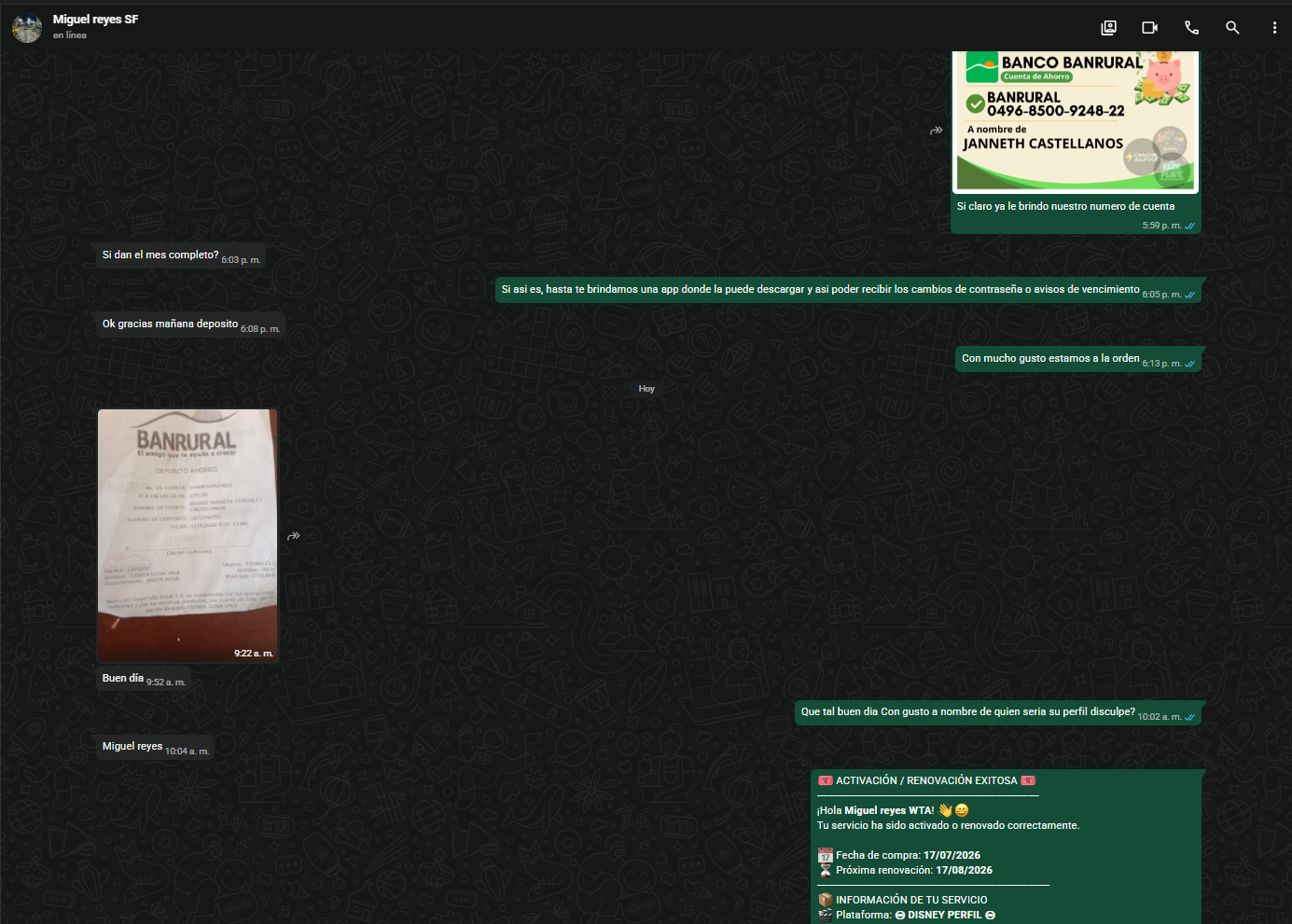Click the 'ACTIVACIÓN / RENOVACIÓN EXITOSA' heading
Screen dimensions: 1292x924
[x=926, y=780]
